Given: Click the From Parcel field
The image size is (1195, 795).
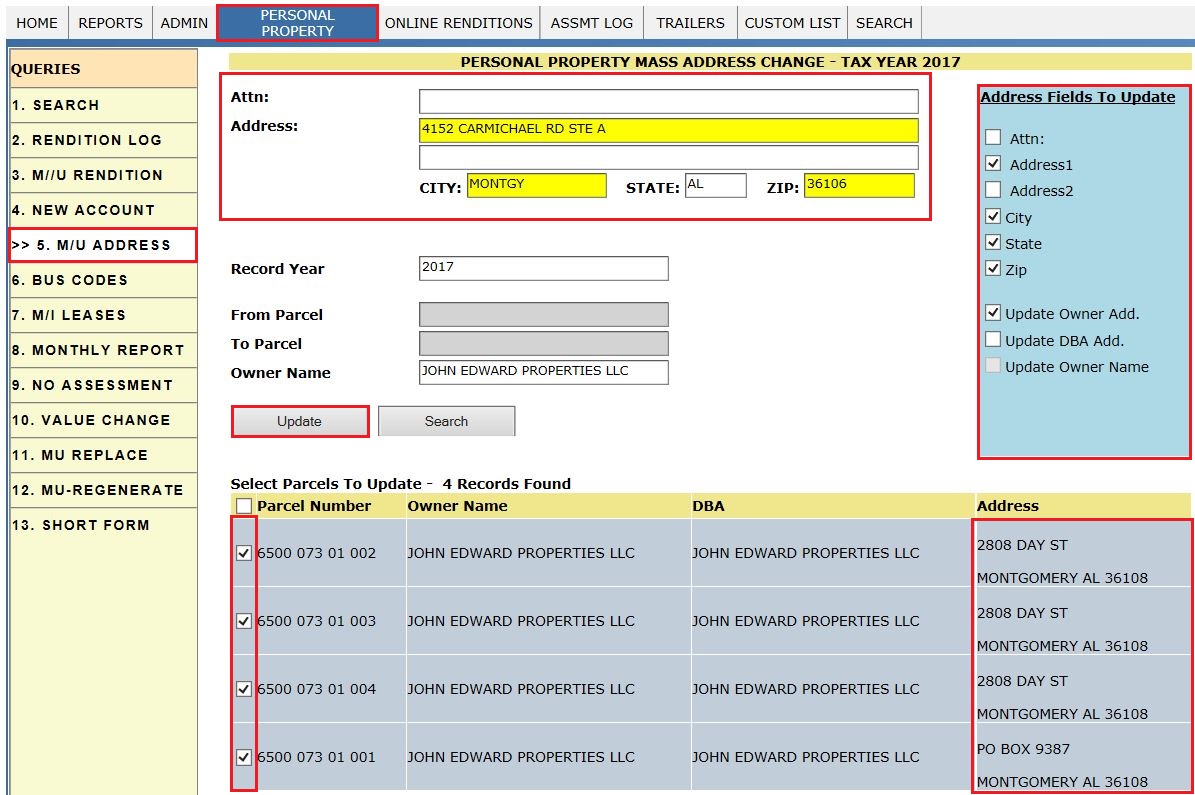Looking at the screenshot, I should click(x=543, y=314).
